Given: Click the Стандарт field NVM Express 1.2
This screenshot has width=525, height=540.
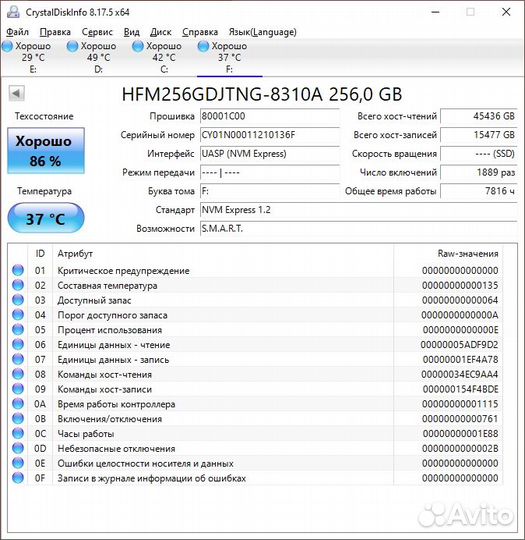Looking at the screenshot, I should click(358, 210).
